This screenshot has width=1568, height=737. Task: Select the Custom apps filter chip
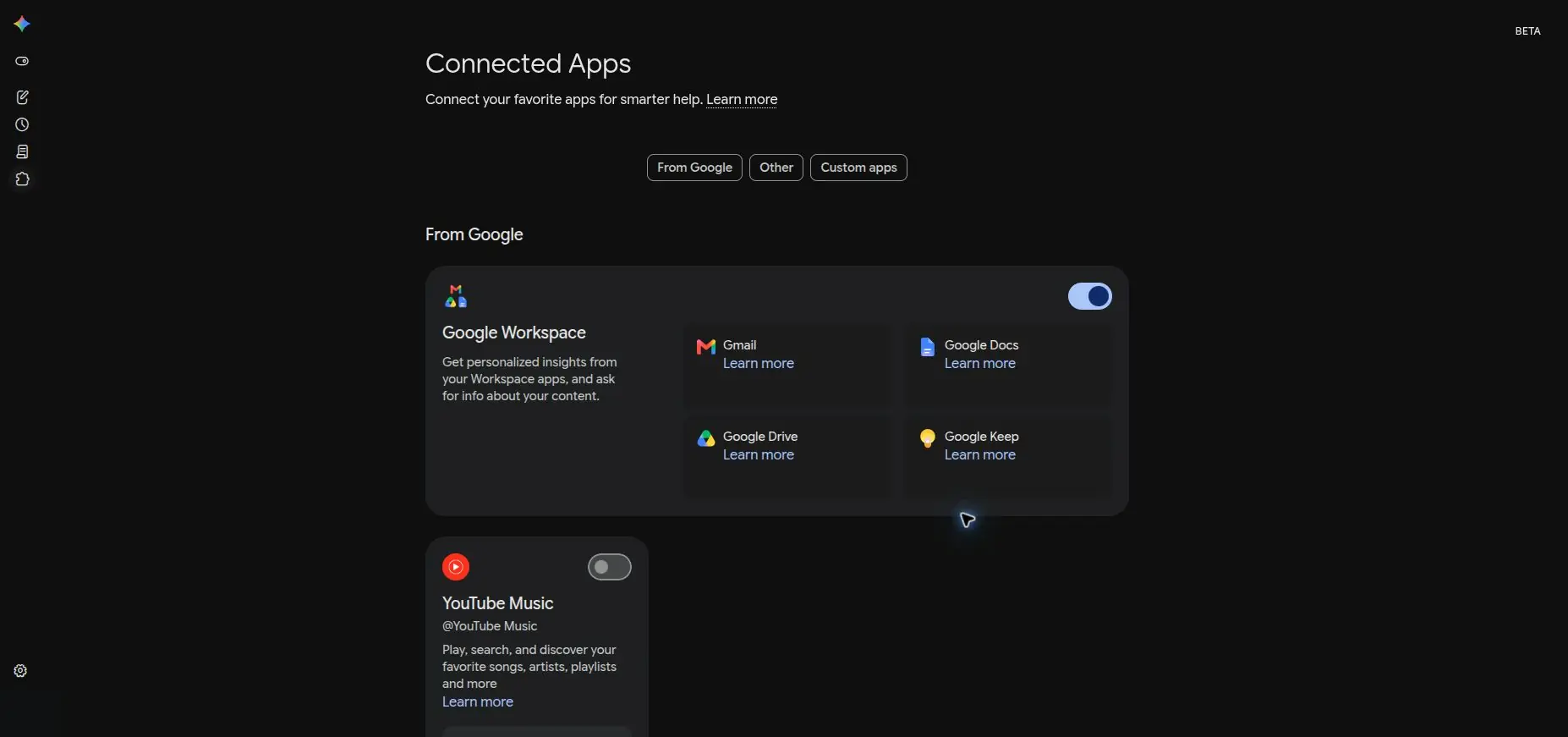pyautogui.click(x=858, y=168)
